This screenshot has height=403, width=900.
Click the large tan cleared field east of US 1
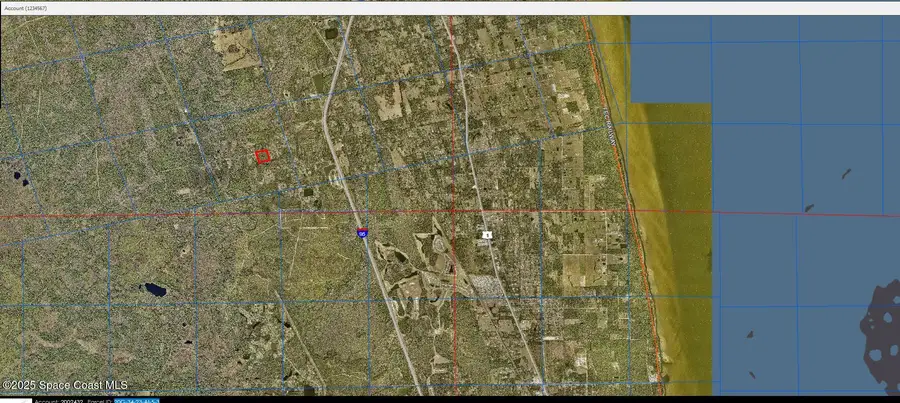pos(581,270)
